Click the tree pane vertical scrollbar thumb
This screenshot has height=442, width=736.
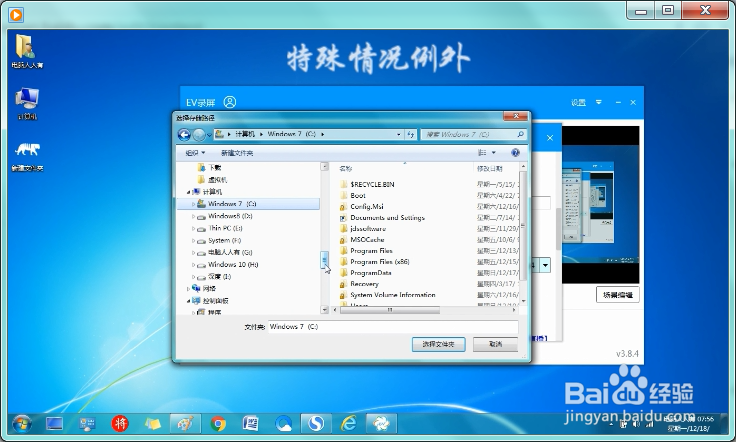[324, 259]
